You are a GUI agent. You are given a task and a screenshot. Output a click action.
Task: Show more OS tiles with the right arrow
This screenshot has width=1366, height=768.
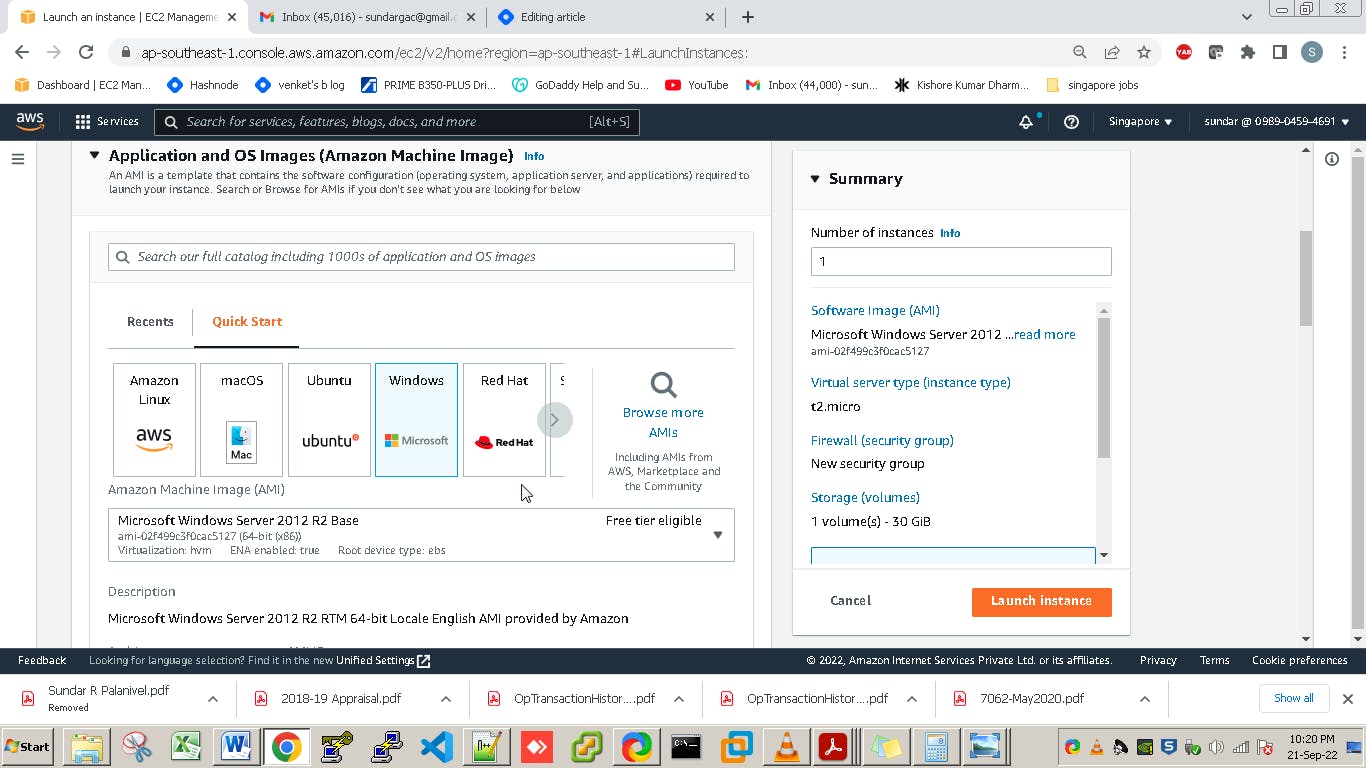pyautogui.click(x=554, y=420)
